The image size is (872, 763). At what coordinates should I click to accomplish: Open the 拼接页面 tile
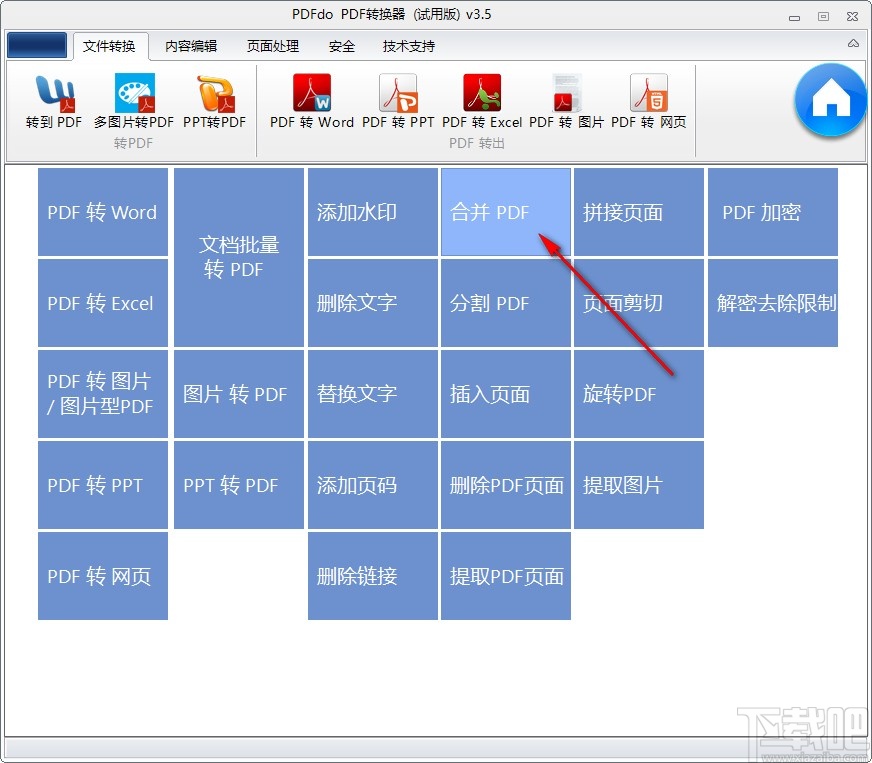639,212
